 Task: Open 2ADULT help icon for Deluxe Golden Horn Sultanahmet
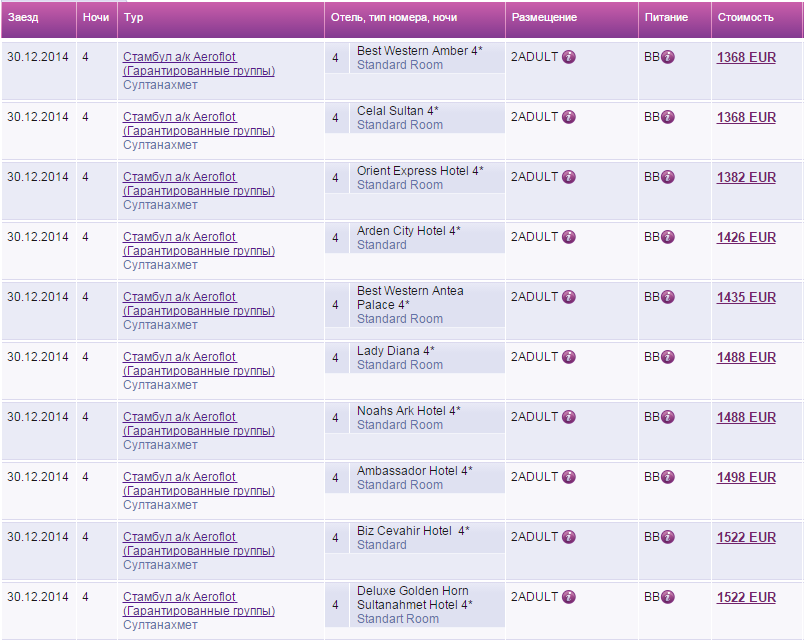tap(568, 597)
